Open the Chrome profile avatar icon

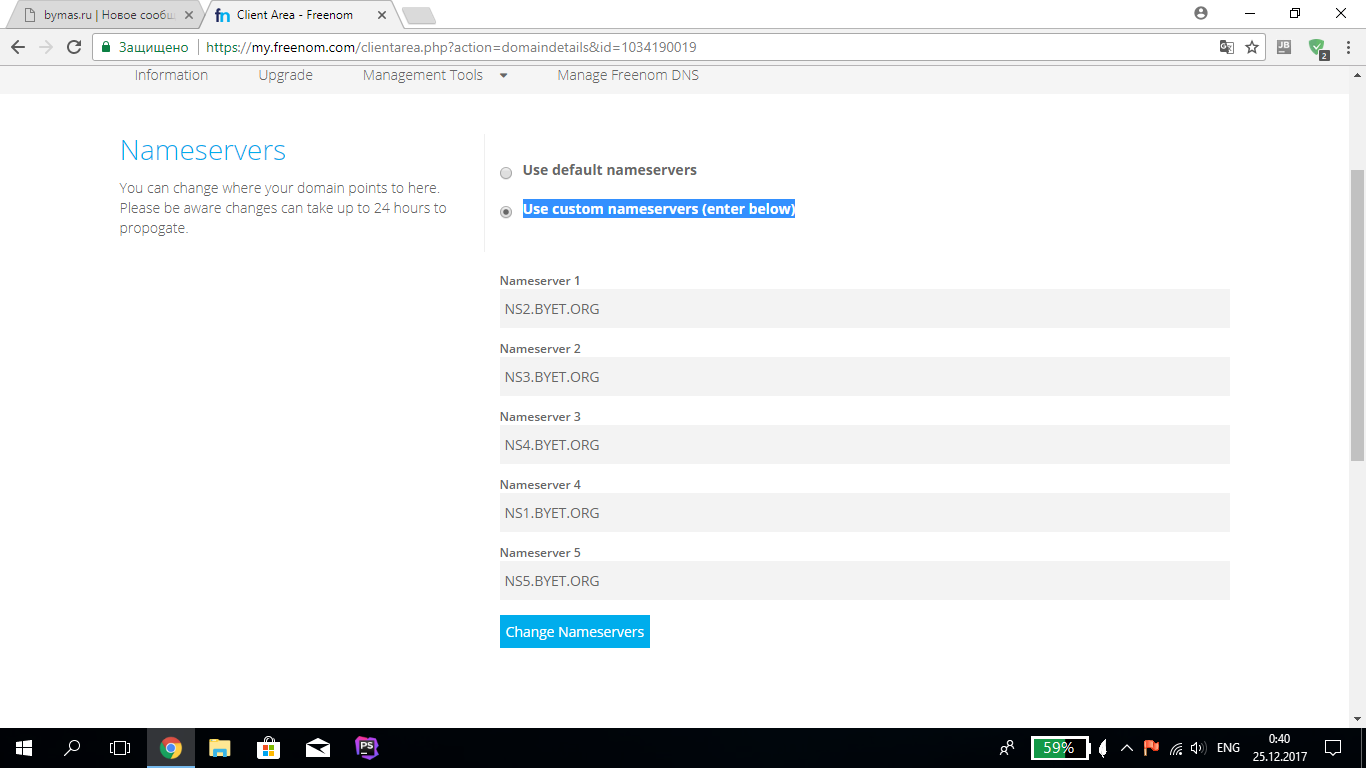coord(1201,13)
